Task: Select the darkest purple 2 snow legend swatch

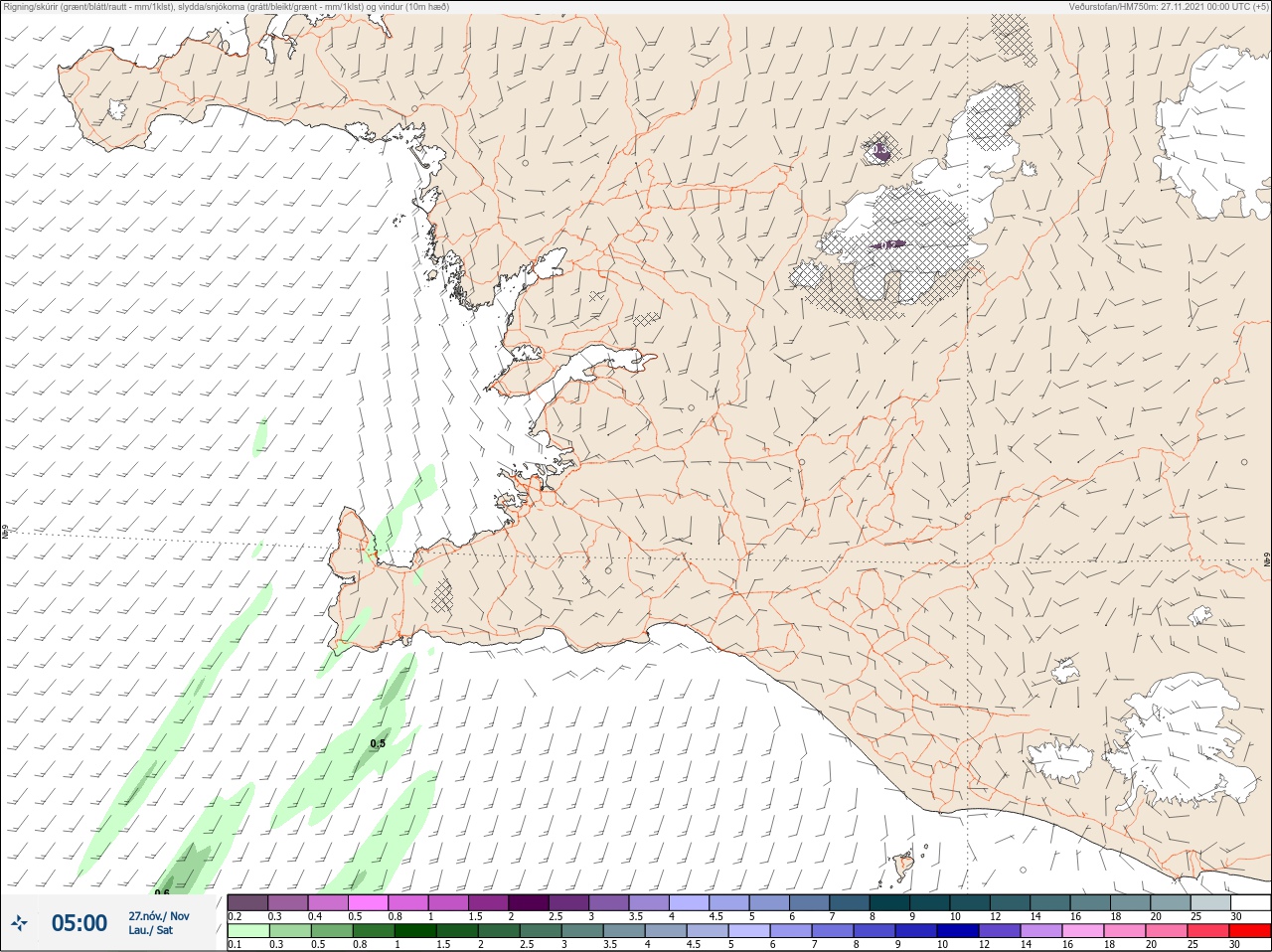Action: point(528,902)
